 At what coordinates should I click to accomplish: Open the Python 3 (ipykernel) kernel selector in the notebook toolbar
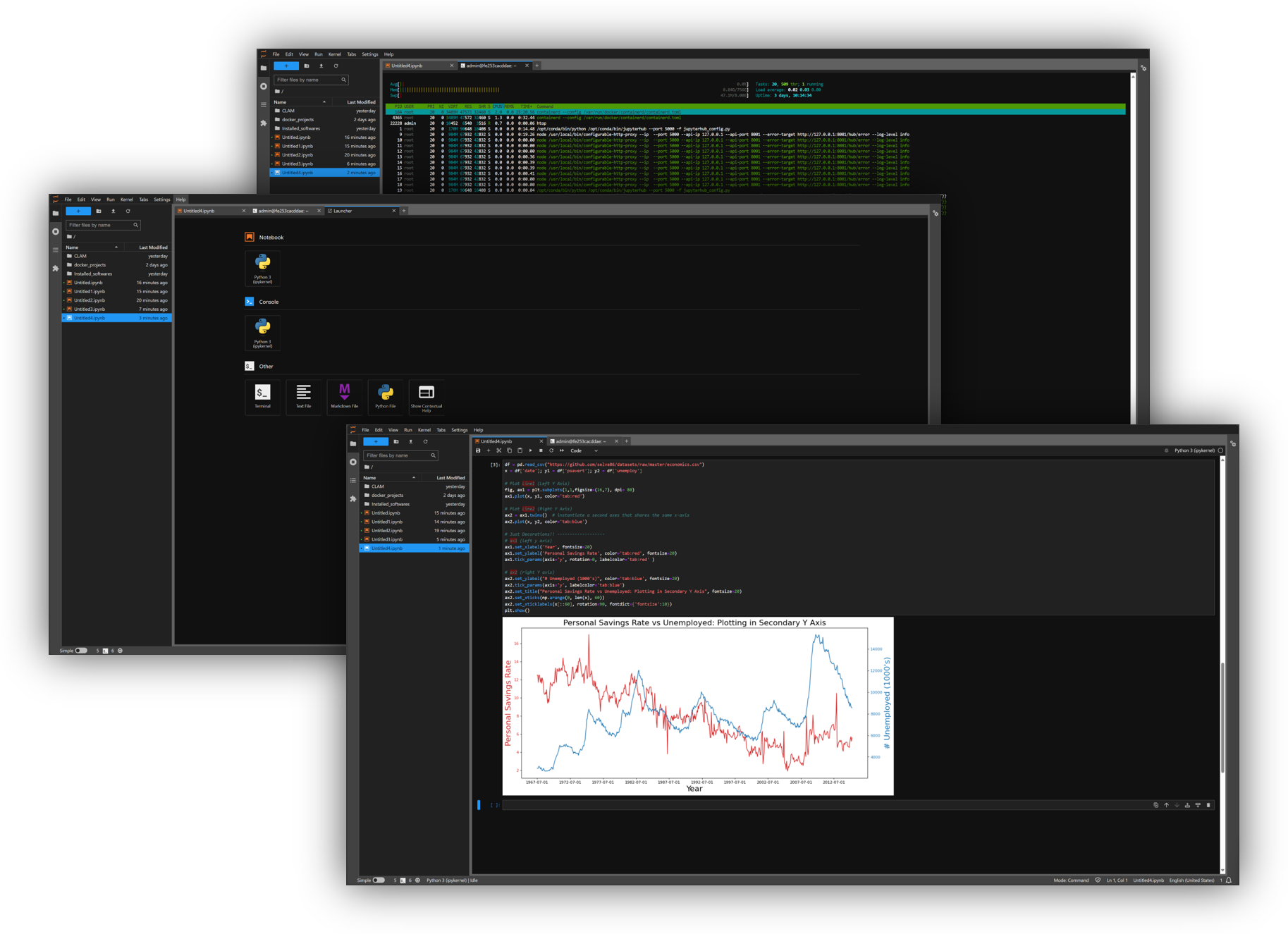pyautogui.click(x=1194, y=450)
